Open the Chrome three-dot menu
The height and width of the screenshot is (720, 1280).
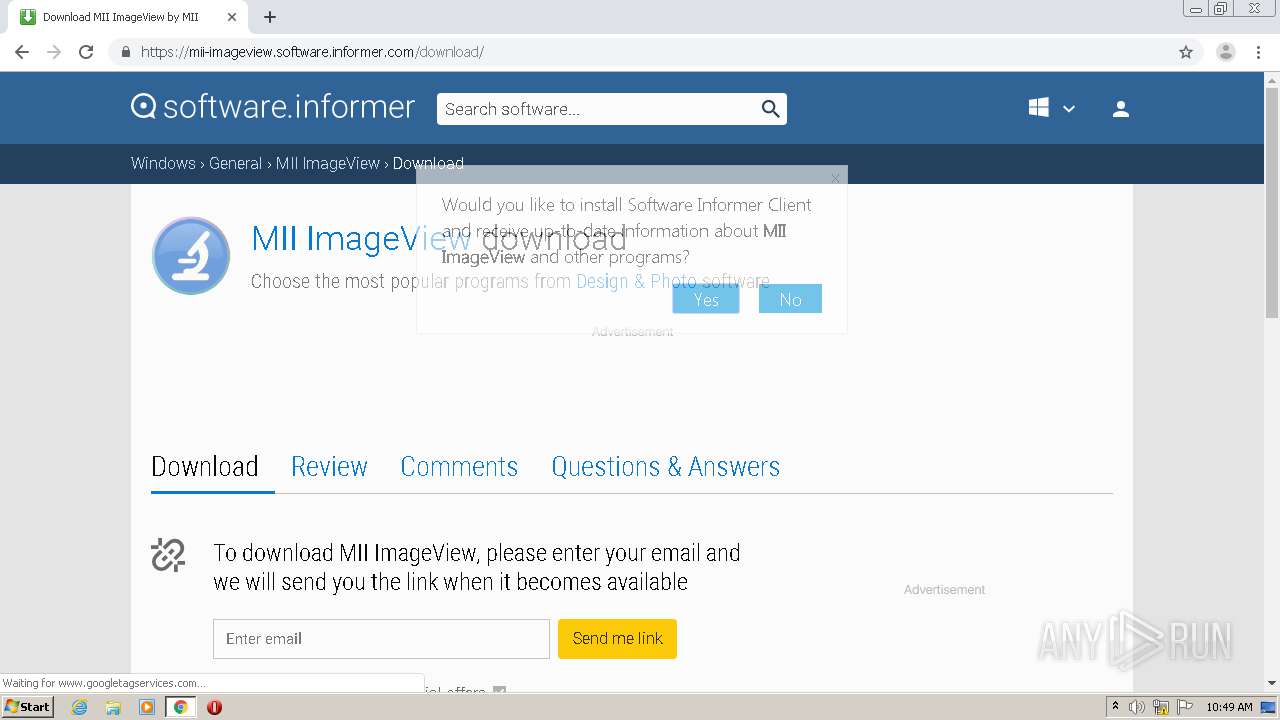click(1258, 52)
